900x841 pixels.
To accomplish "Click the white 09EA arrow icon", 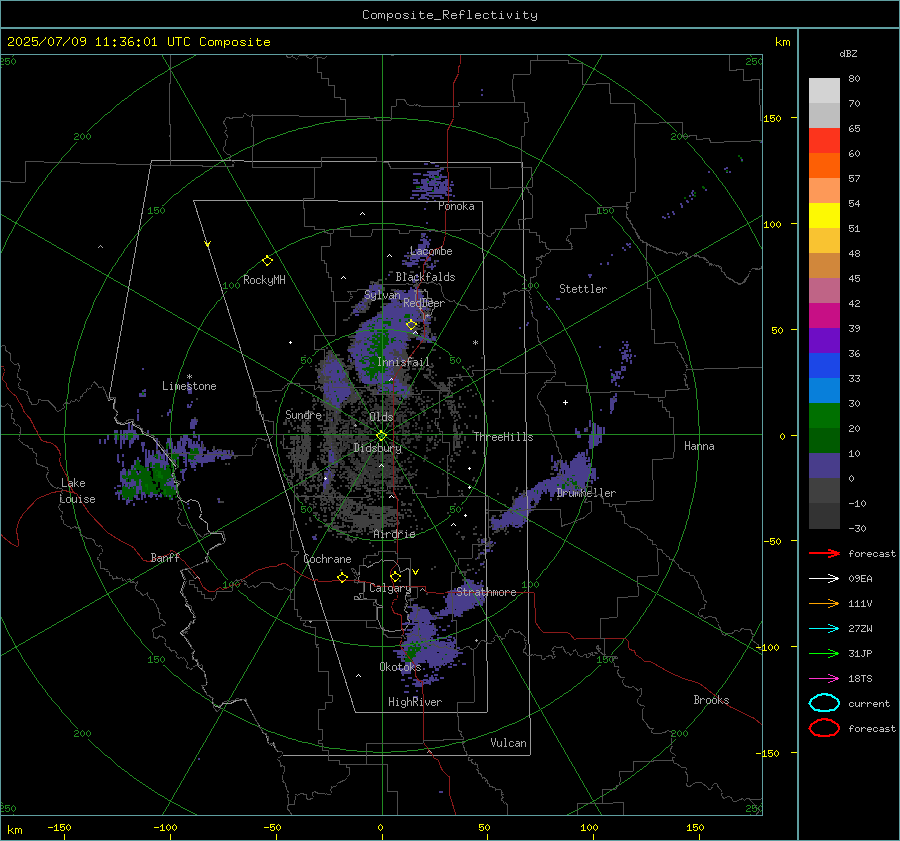I will pyautogui.click(x=824, y=579).
